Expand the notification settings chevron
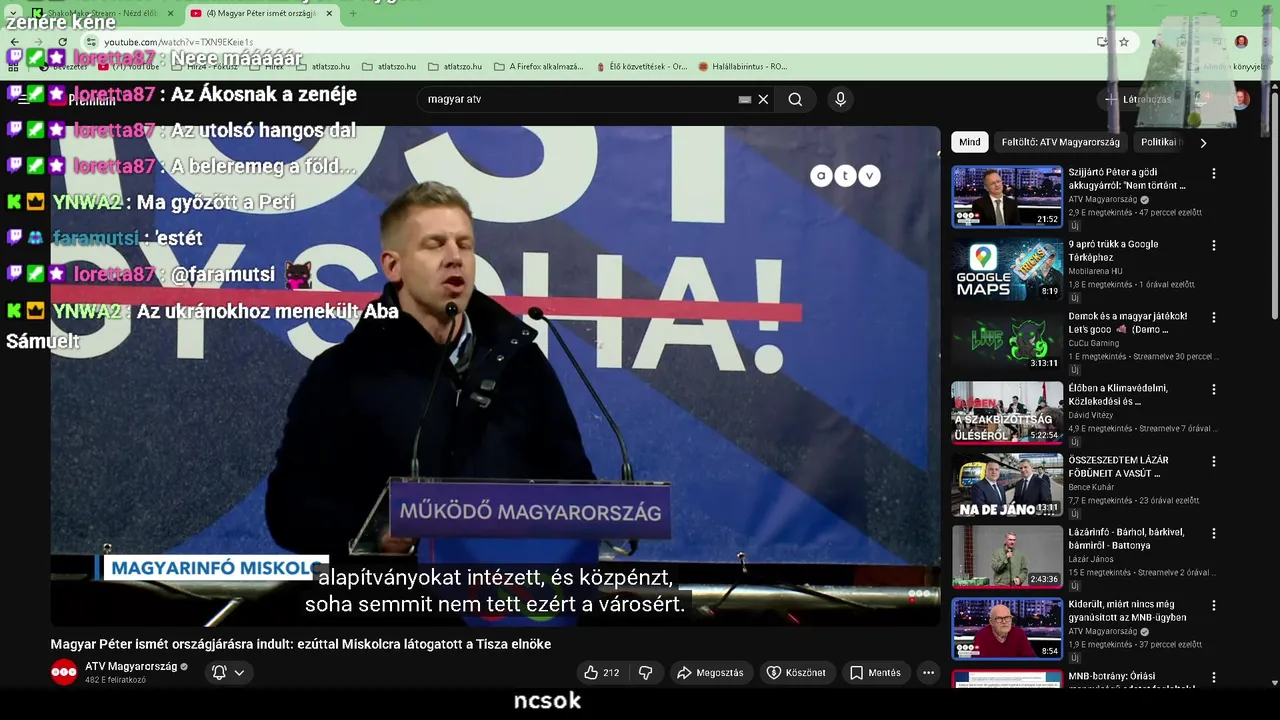The width and height of the screenshot is (1280, 720). (239, 673)
